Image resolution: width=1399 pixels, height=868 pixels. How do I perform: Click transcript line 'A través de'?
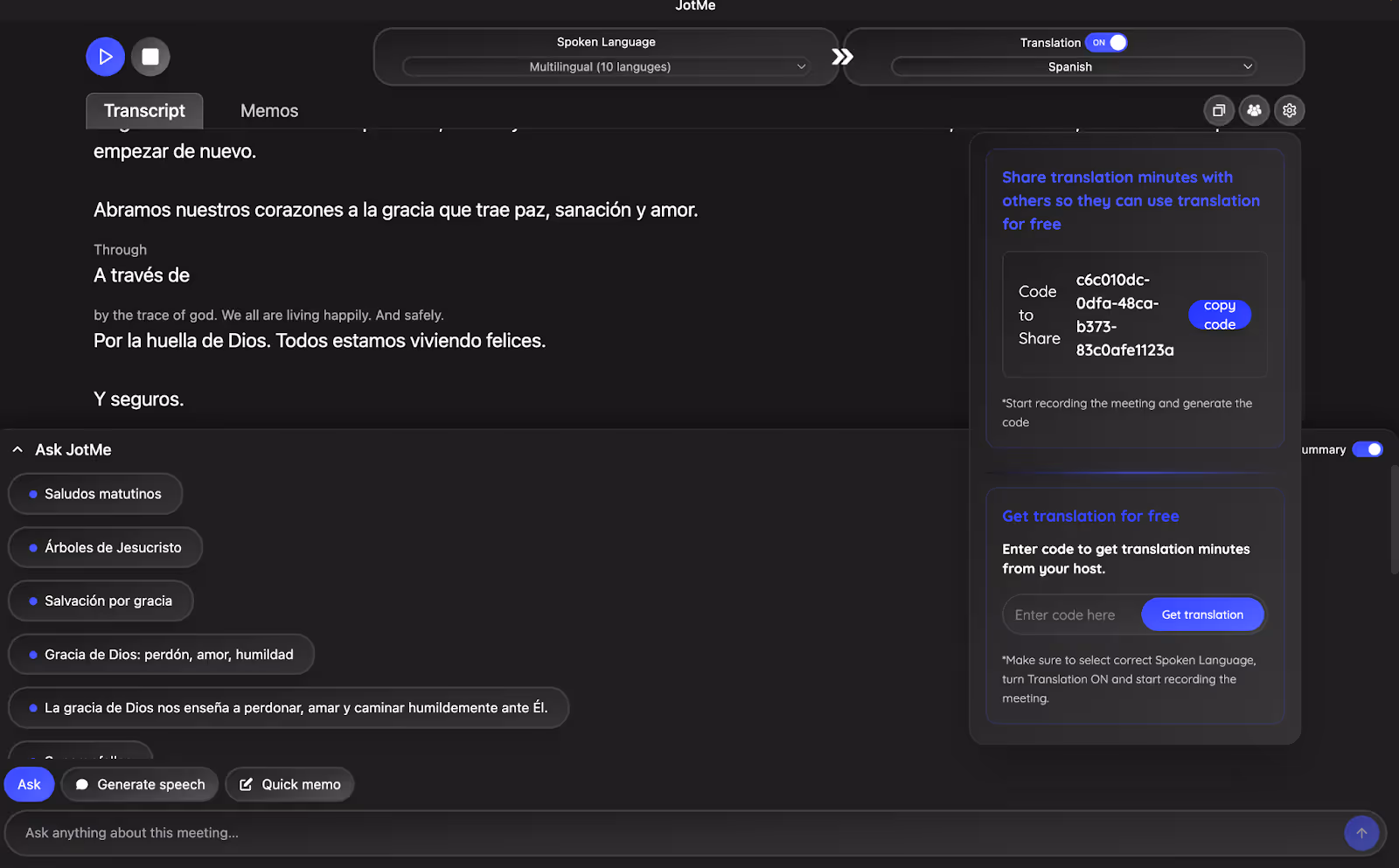(x=142, y=275)
